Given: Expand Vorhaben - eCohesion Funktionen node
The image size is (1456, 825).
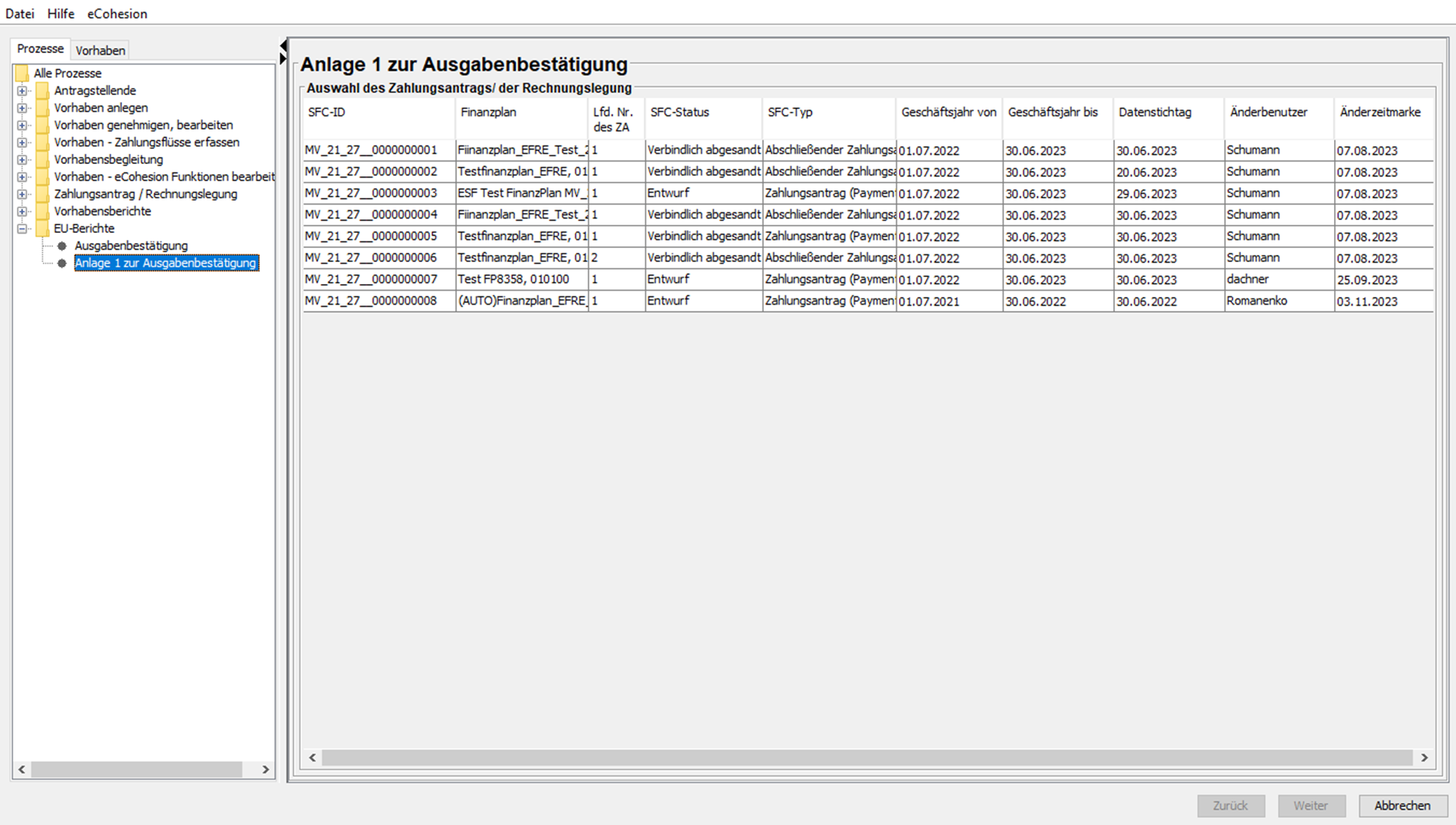Looking at the screenshot, I should tap(22, 177).
